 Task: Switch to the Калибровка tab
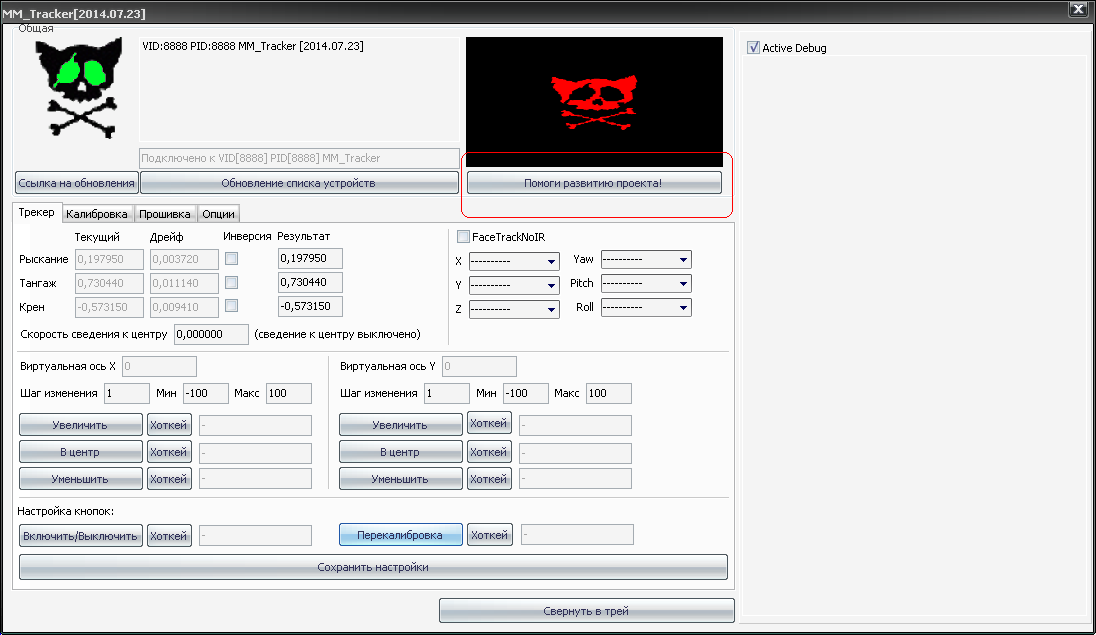[96, 214]
